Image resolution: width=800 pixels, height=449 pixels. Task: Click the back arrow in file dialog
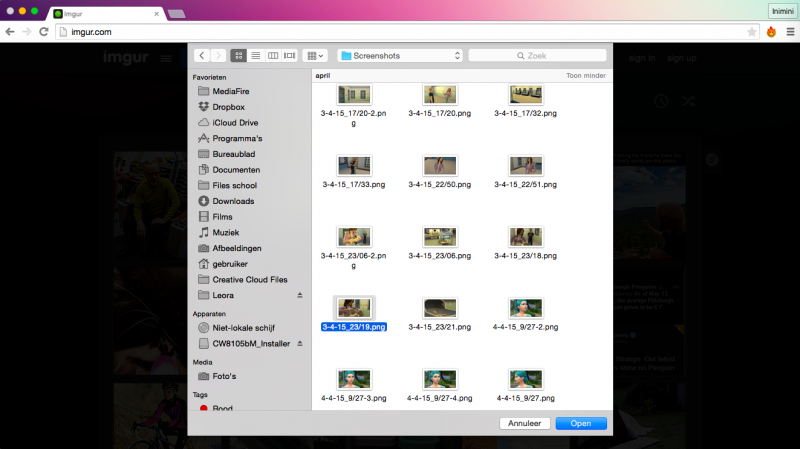point(202,56)
